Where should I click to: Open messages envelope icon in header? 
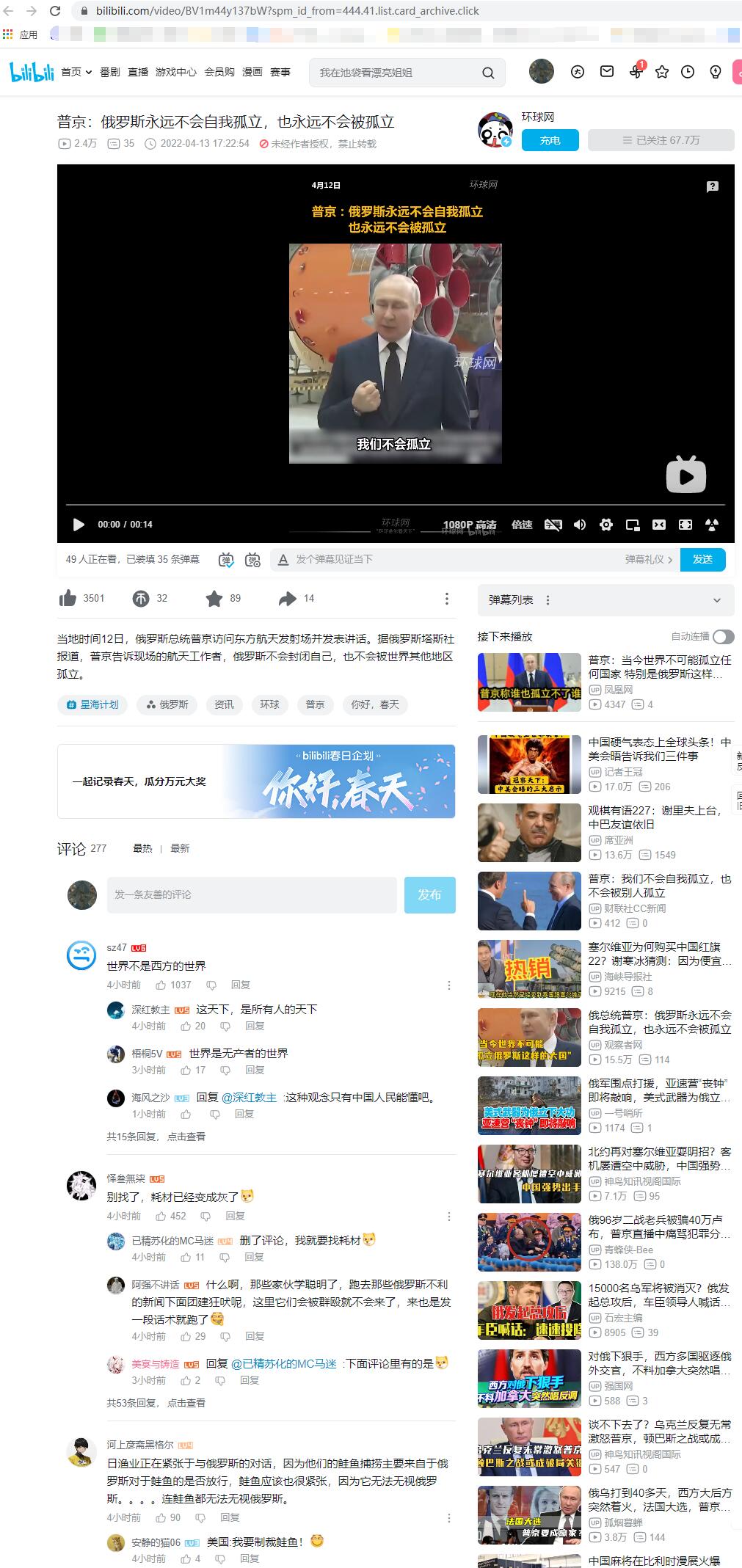pos(607,71)
